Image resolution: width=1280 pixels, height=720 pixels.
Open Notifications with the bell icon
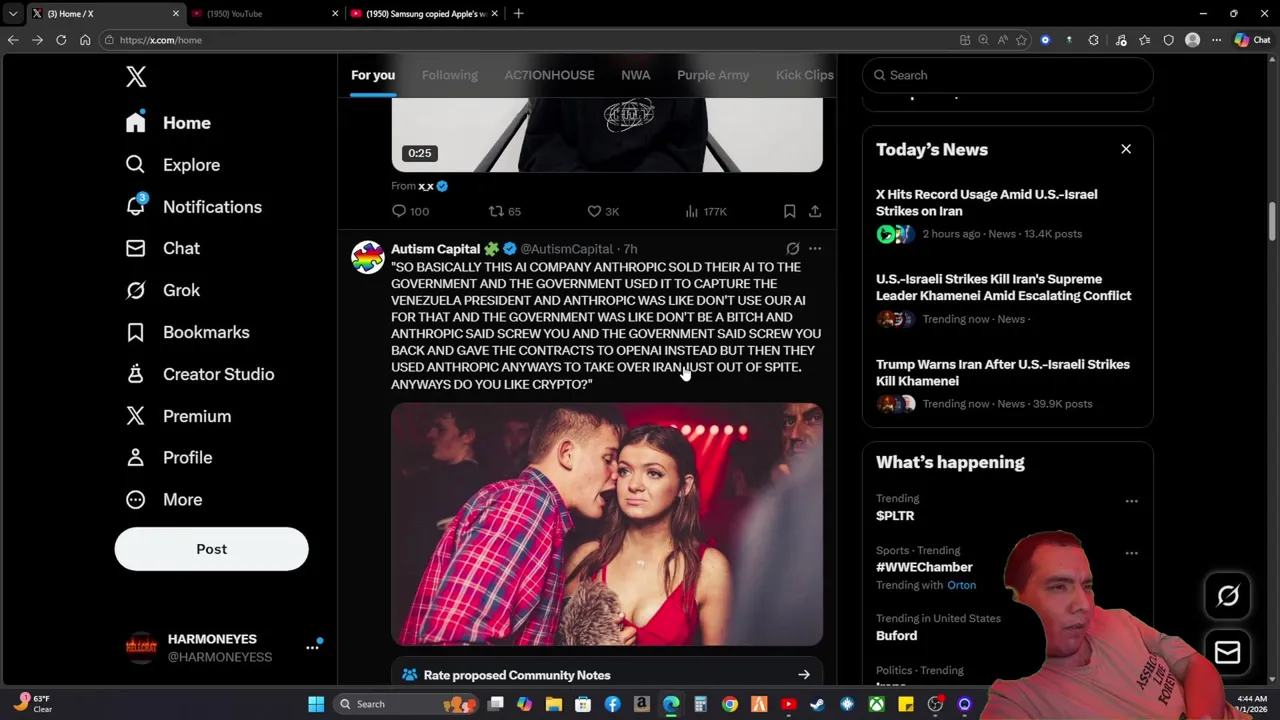tap(193, 207)
